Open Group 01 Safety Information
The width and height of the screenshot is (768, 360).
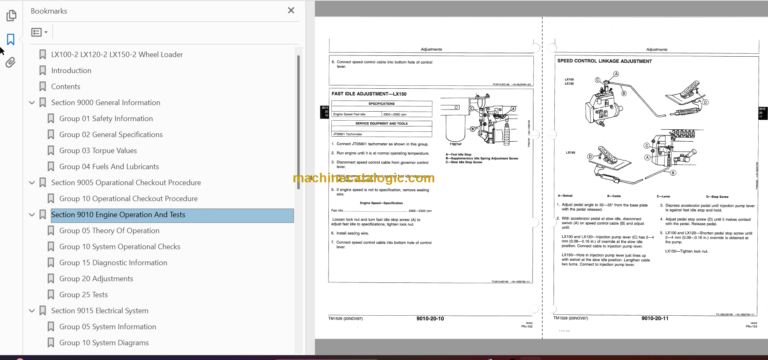pyautogui.click(x=106, y=119)
